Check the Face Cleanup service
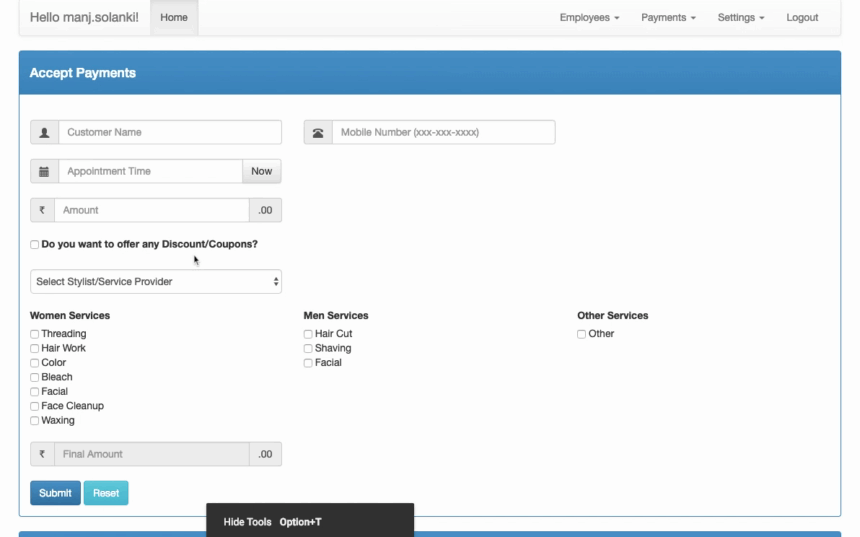860x537 pixels. pos(35,406)
